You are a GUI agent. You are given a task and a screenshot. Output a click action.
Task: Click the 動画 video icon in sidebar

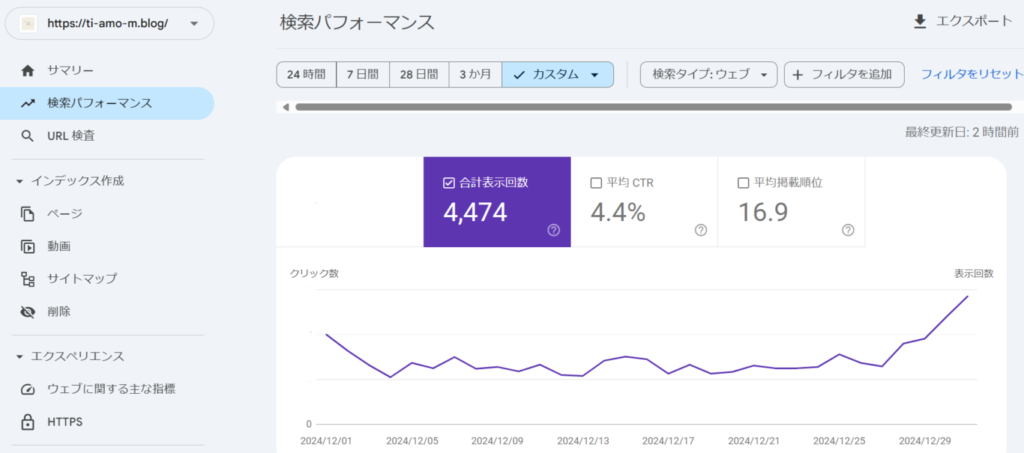(x=28, y=246)
